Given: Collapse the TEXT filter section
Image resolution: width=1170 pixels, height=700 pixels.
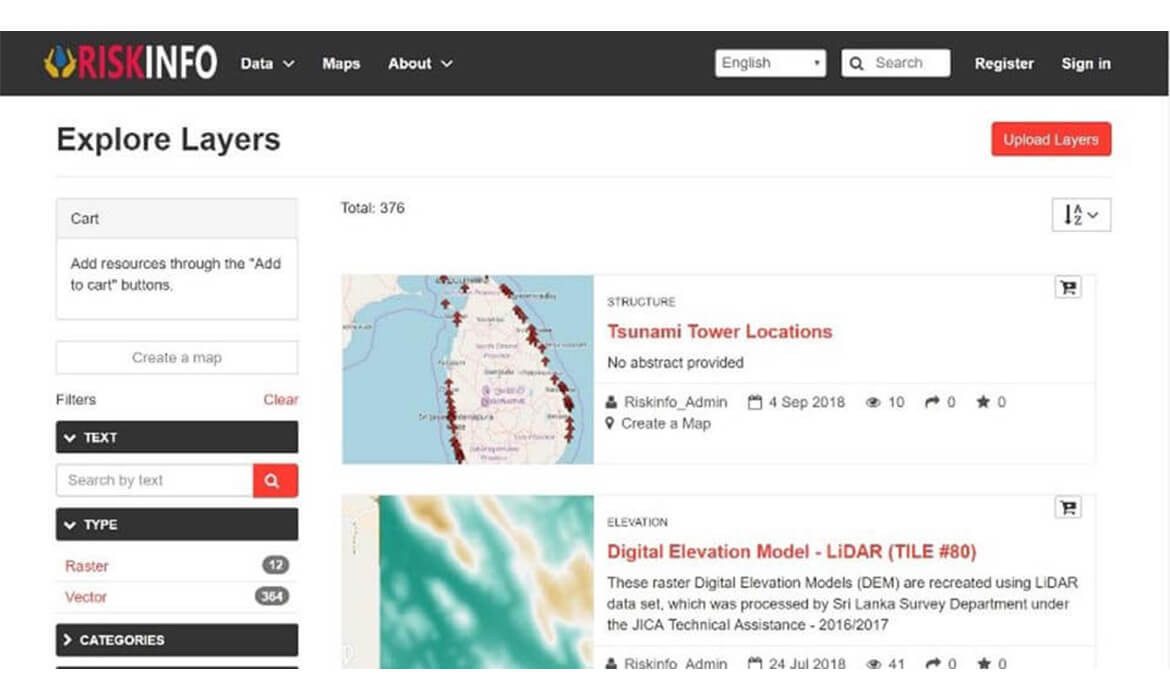Looking at the screenshot, I should (x=177, y=437).
